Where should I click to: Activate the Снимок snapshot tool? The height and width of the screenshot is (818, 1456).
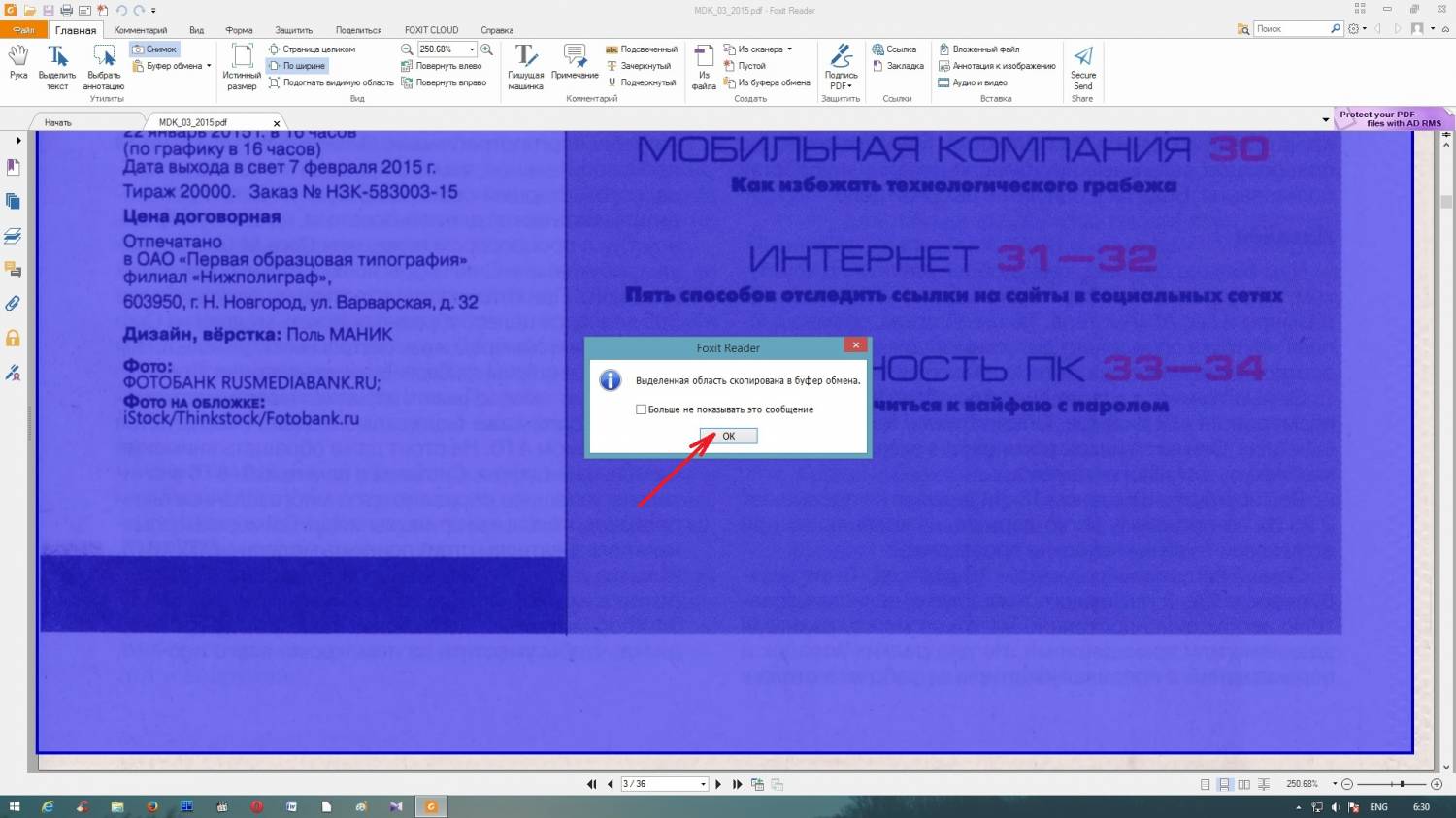pos(155,49)
